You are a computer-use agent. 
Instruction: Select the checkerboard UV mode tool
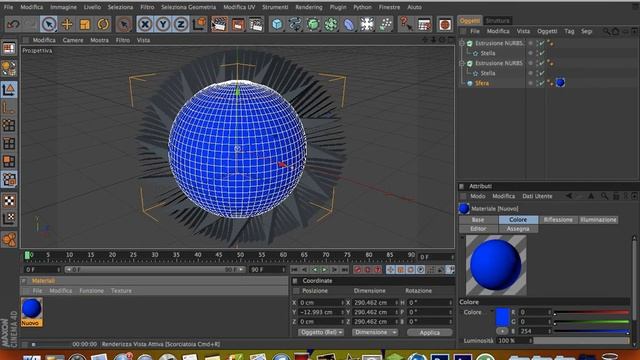pos(9,200)
